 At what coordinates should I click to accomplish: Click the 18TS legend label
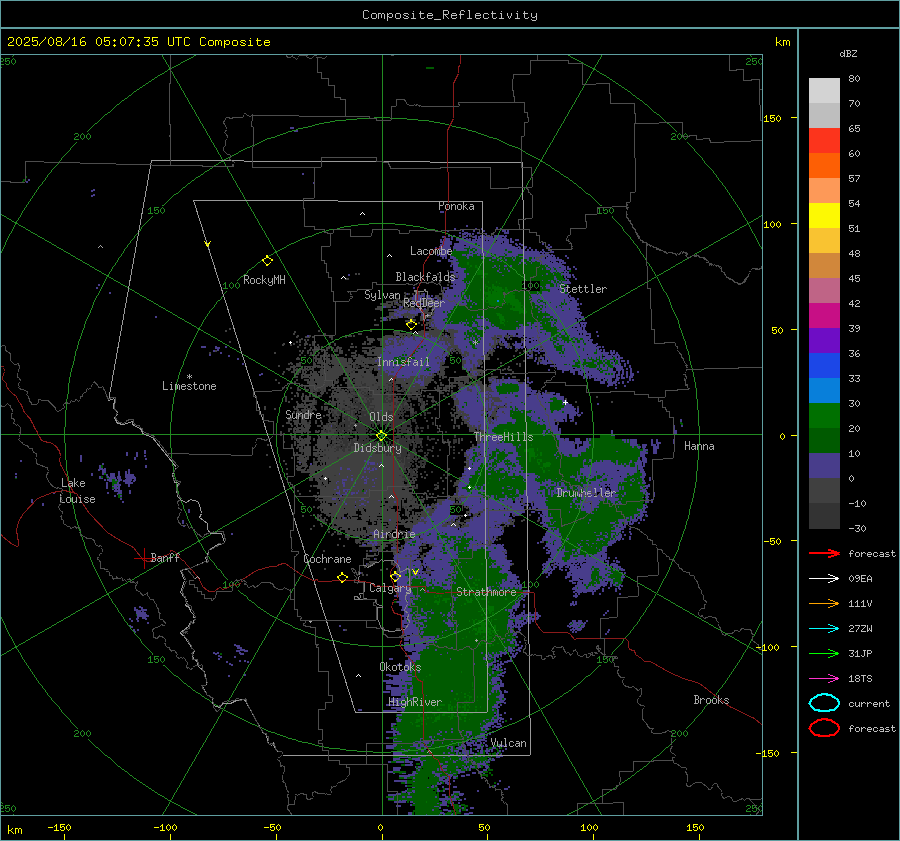[860, 679]
